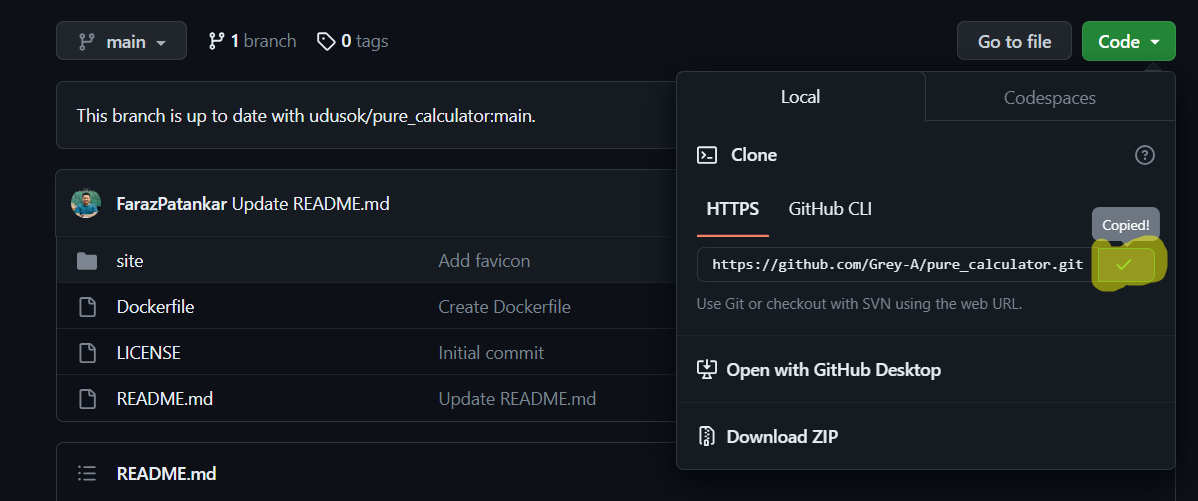The image size is (1198, 501).
Task: Click the Dockerfile file icon
Action: pyautogui.click(x=88, y=307)
